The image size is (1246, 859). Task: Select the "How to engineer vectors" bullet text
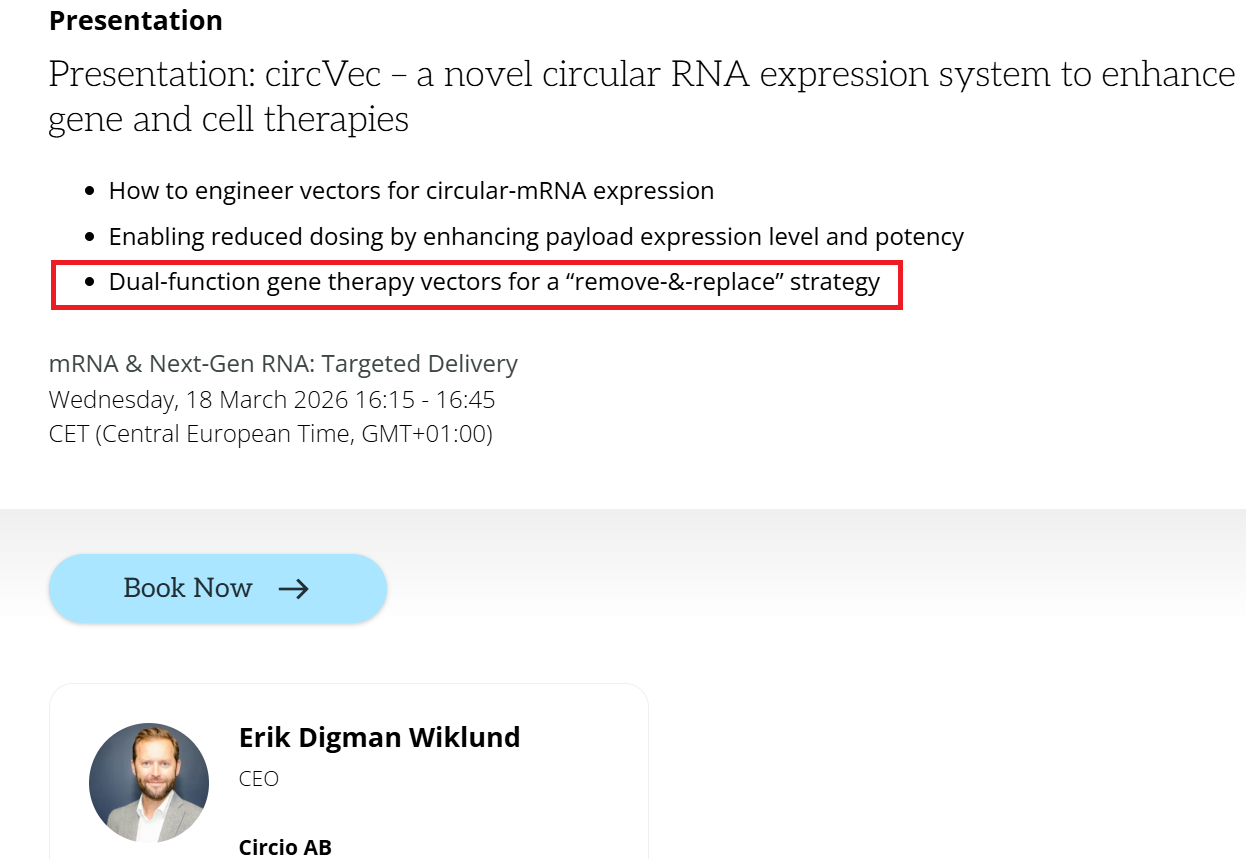click(411, 191)
